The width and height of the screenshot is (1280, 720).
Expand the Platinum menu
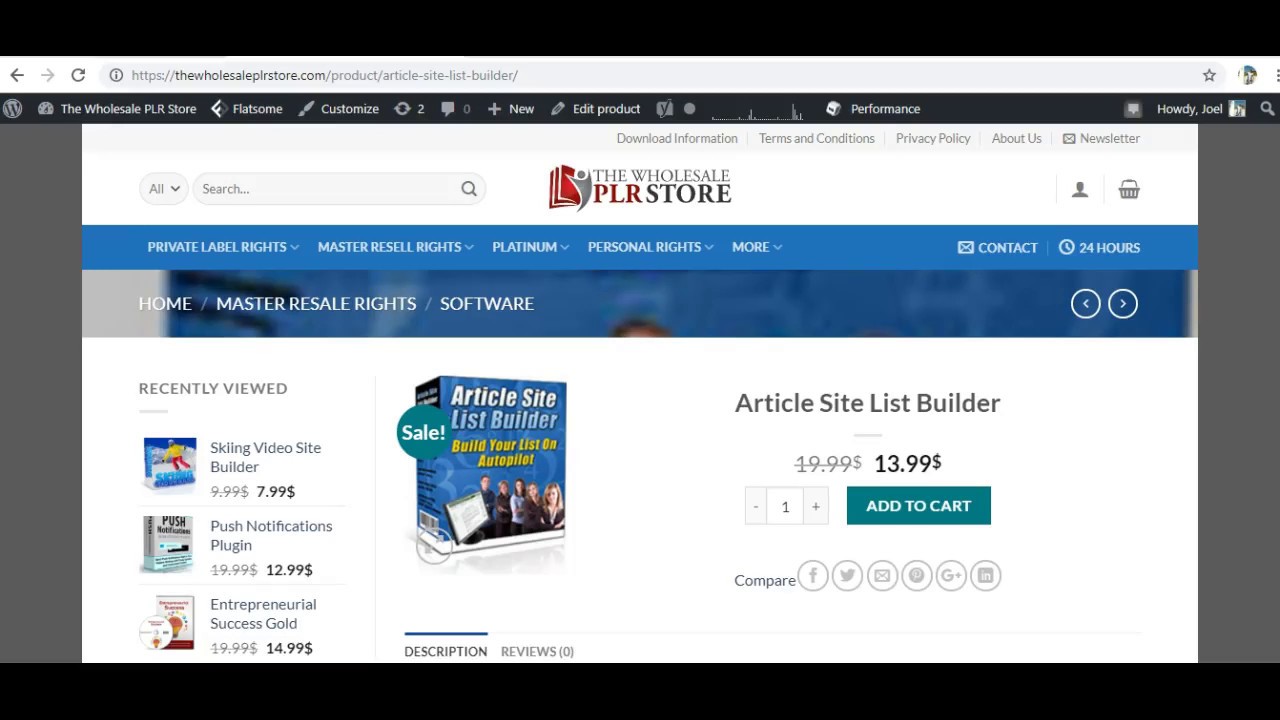(x=530, y=247)
